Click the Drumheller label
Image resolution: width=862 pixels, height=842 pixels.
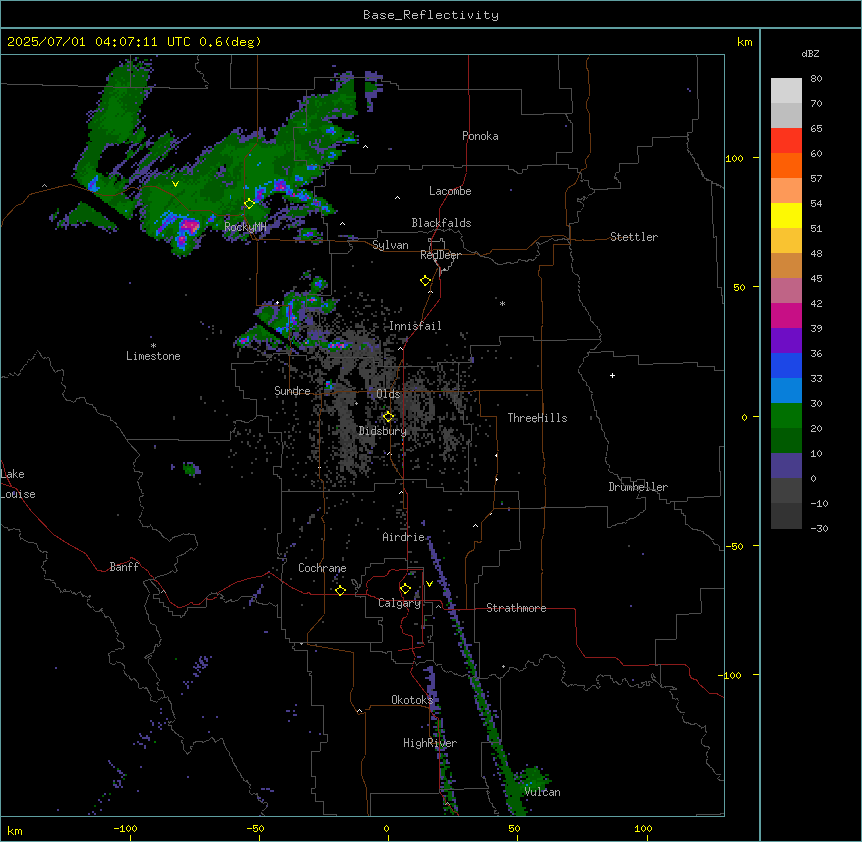[638, 487]
